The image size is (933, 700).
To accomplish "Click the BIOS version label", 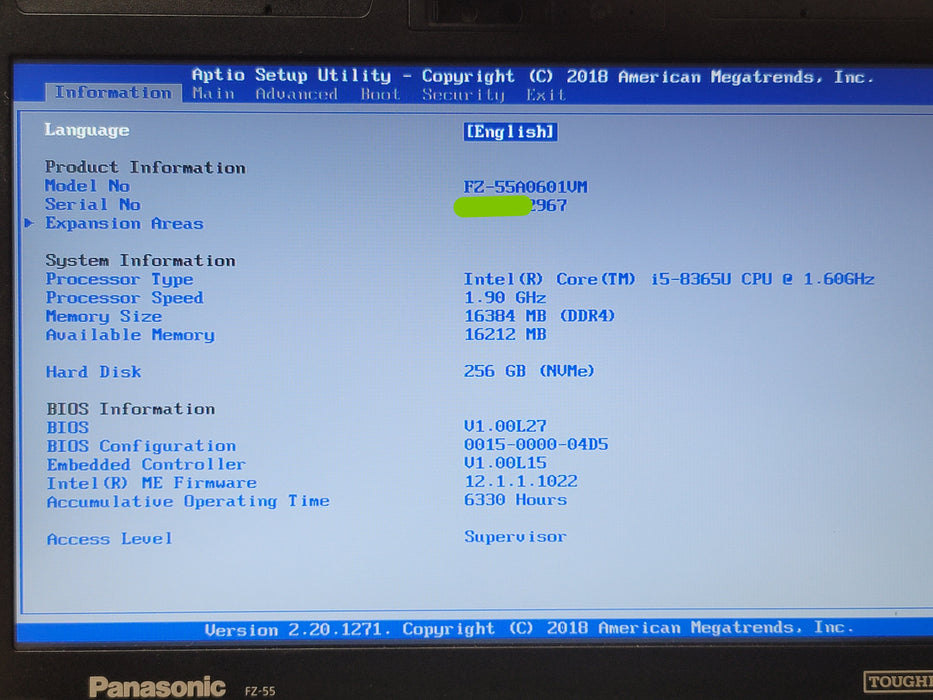I will click(x=68, y=427).
